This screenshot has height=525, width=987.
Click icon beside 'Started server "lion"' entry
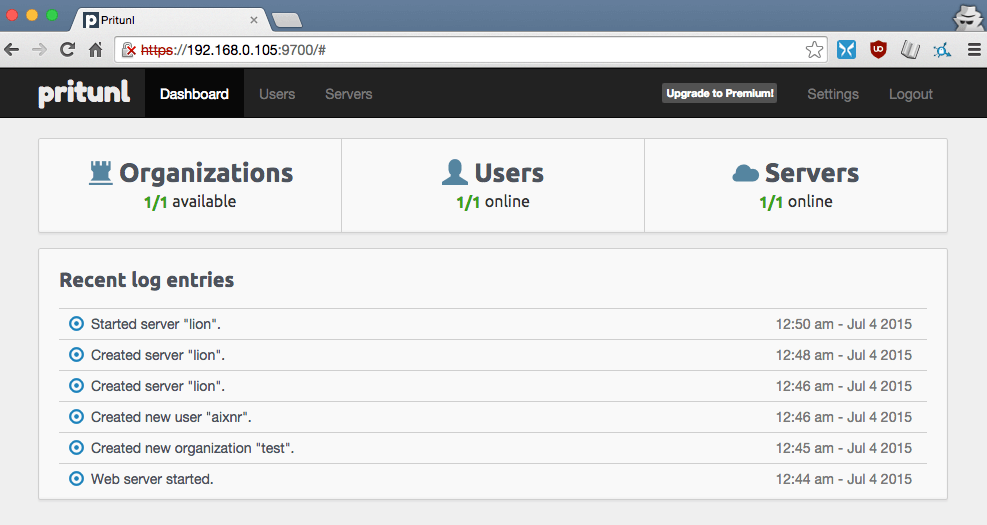(76, 324)
